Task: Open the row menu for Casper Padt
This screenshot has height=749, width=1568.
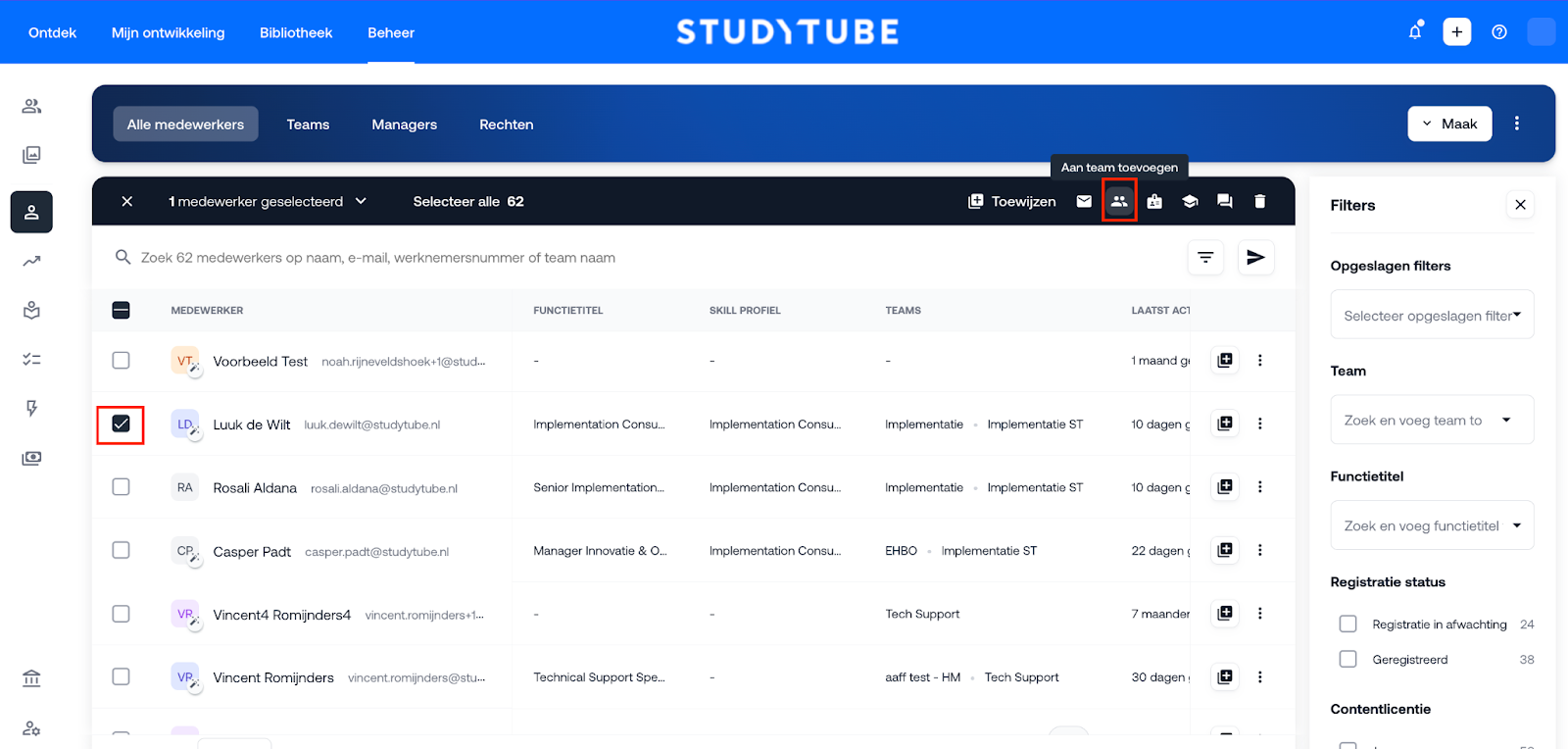Action: click(1260, 550)
